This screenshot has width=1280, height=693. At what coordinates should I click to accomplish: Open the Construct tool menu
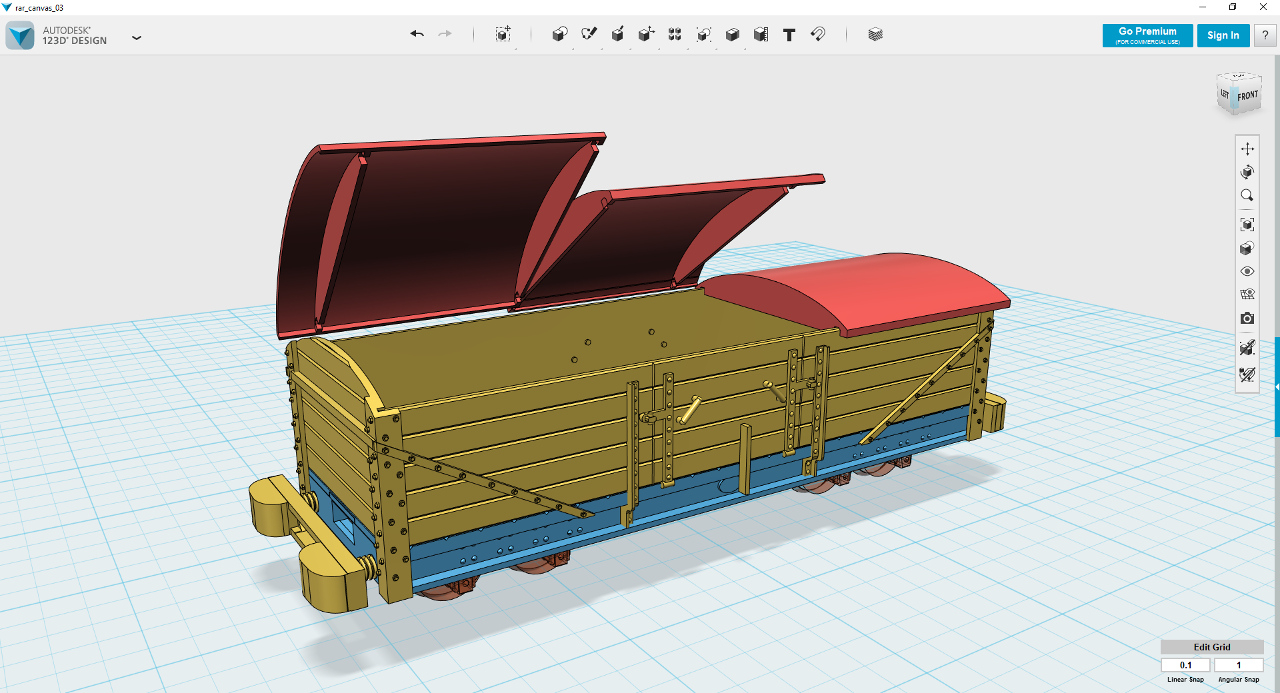618,34
